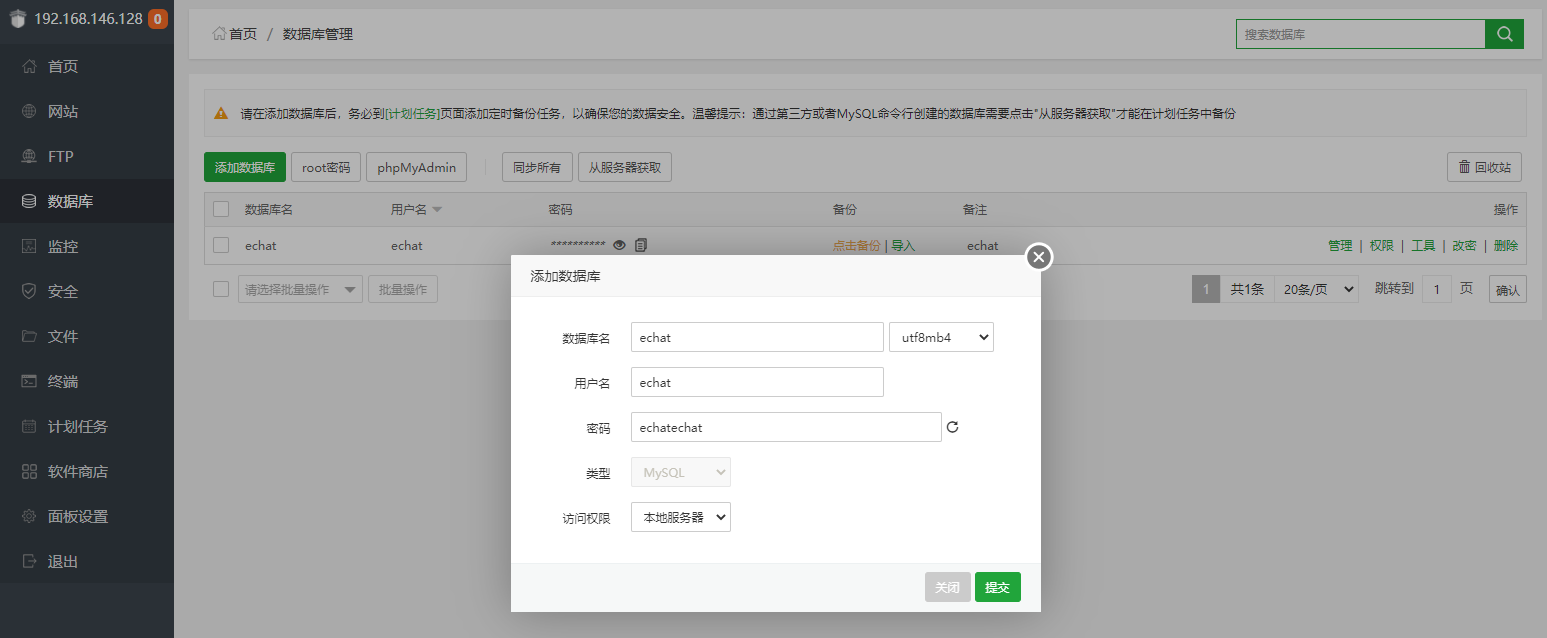Image resolution: width=1547 pixels, height=638 pixels.
Task: Open the recycle bin (回收站)
Action: (x=1484, y=167)
